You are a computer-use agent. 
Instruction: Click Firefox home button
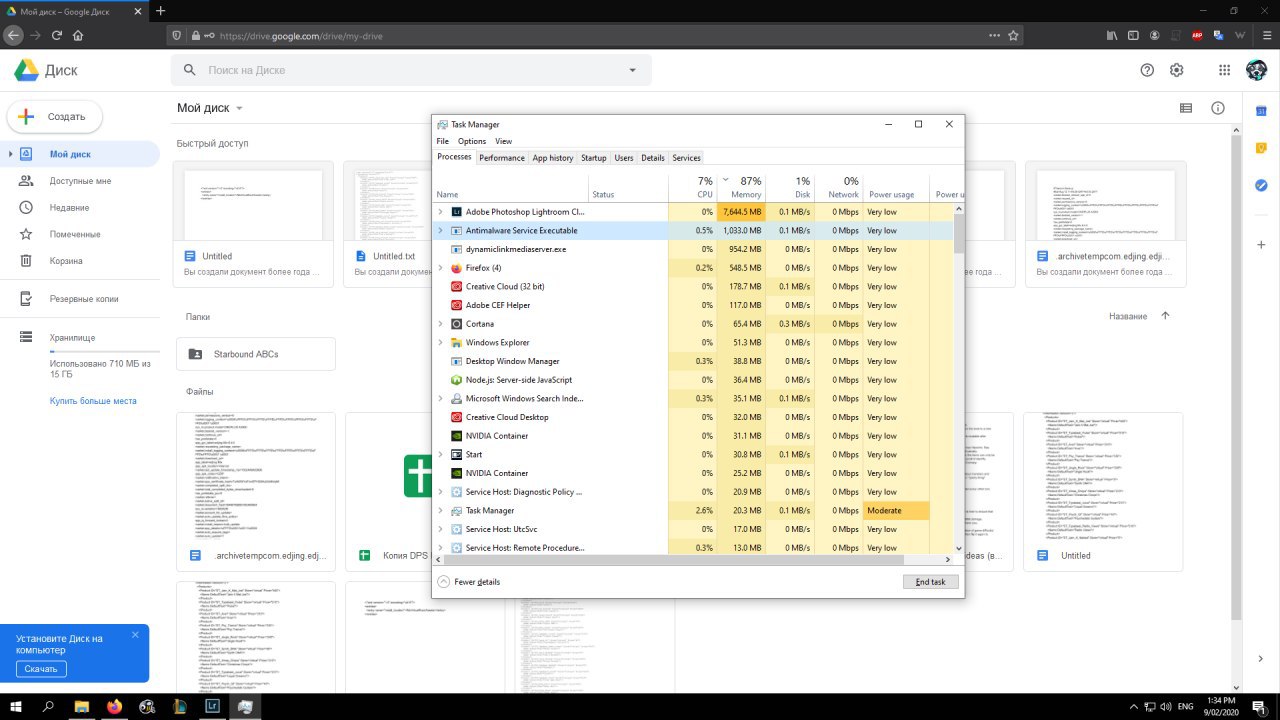[x=78, y=35]
